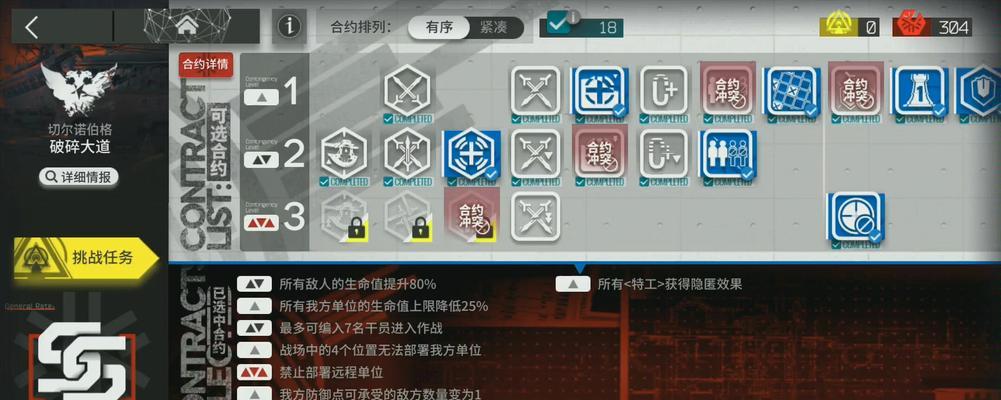Collapse the selected contracts panel blue arrow
Screen dimensions: 1001x400
coord(580,269)
